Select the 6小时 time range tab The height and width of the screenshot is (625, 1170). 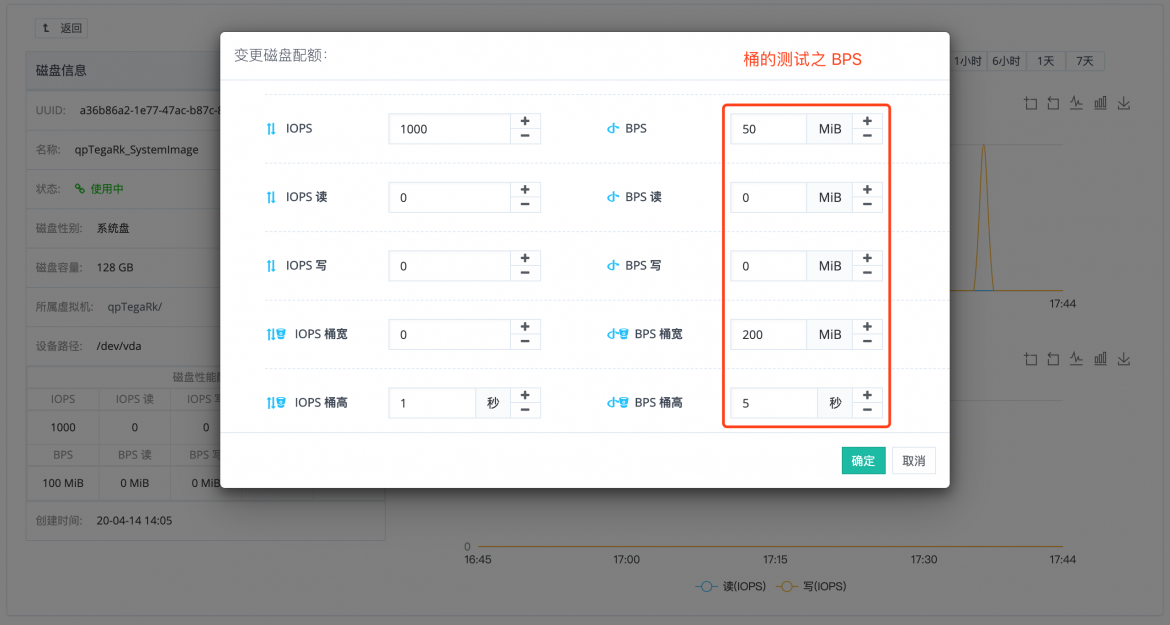pos(1005,61)
